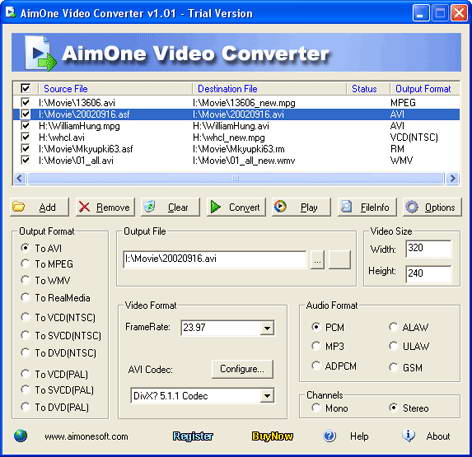Viewport: 472px width, 457px height.
Task: Click the Play media player icon
Action: pos(280,207)
